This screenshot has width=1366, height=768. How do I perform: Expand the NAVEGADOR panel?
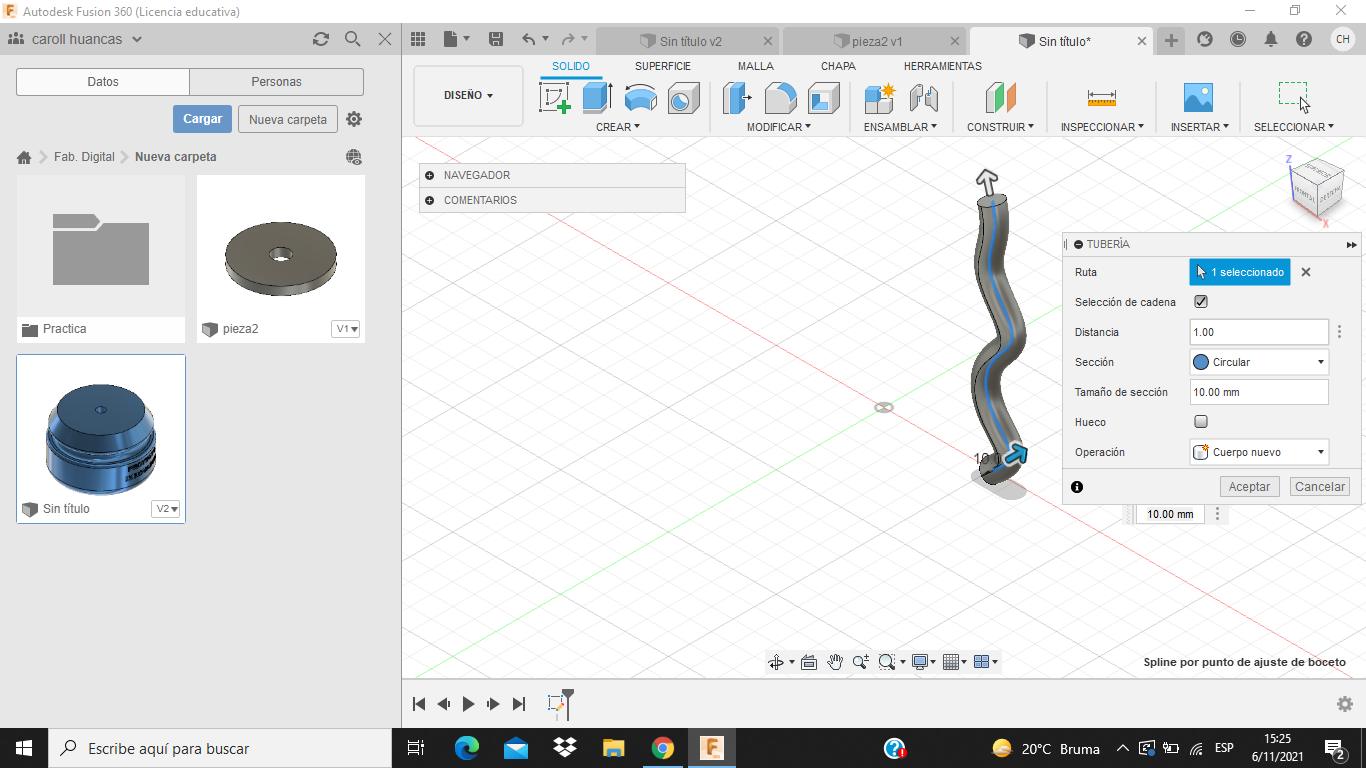click(429, 175)
